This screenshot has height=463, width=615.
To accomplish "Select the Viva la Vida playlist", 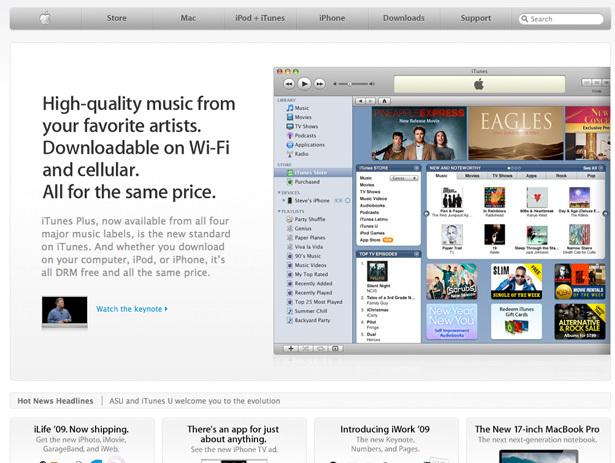I will [x=305, y=247].
